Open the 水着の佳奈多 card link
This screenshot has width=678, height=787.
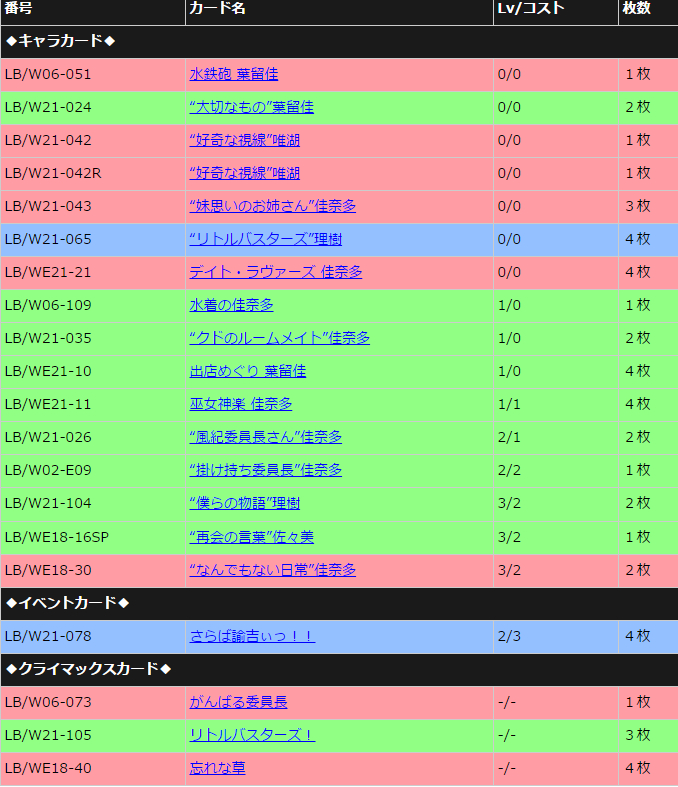point(231,306)
